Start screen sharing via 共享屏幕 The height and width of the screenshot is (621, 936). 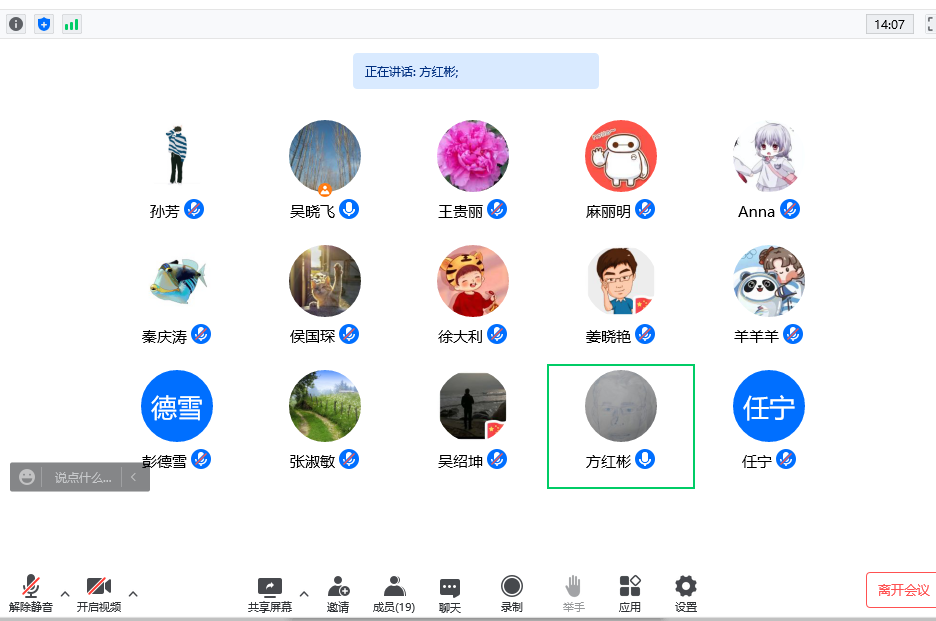pos(270,594)
